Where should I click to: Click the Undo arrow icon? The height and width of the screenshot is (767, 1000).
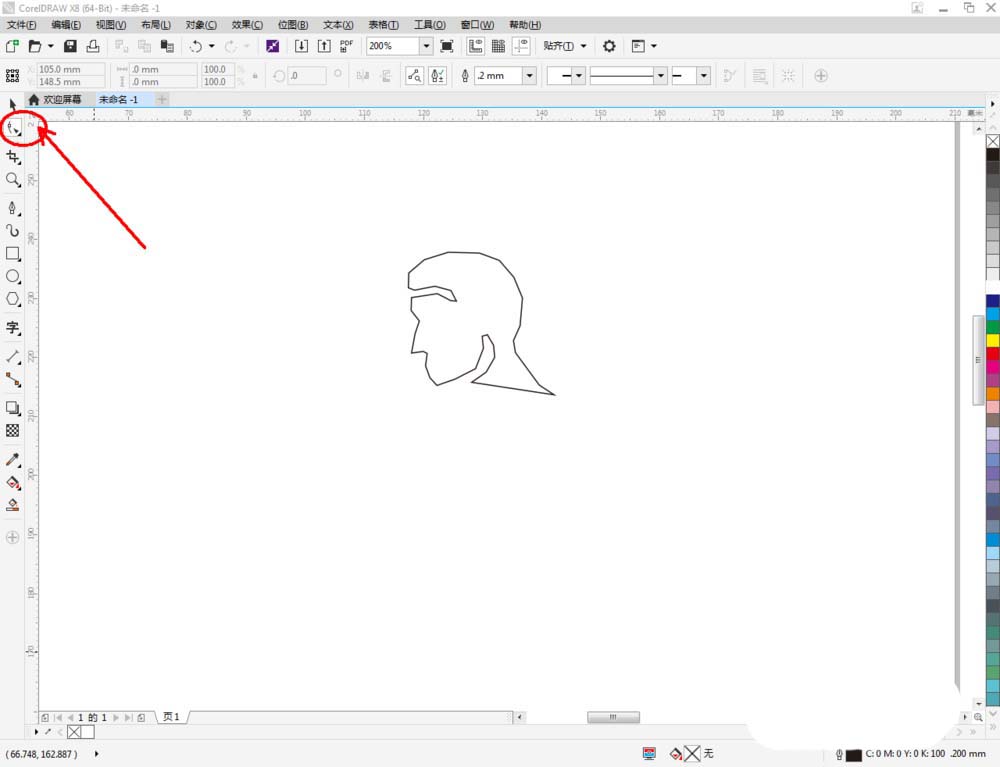195,46
